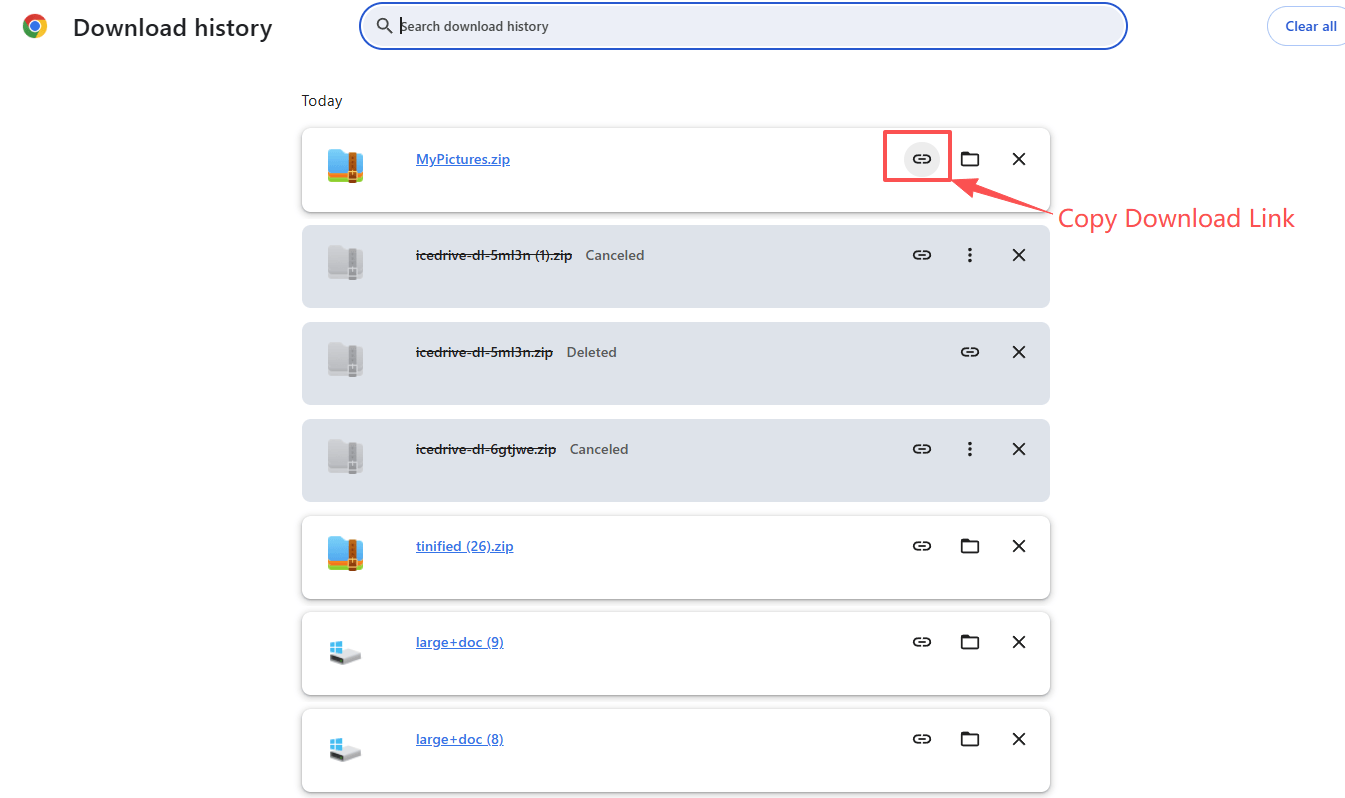Click the magnifying glass search icon
The image size is (1345, 798).
point(385,26)
